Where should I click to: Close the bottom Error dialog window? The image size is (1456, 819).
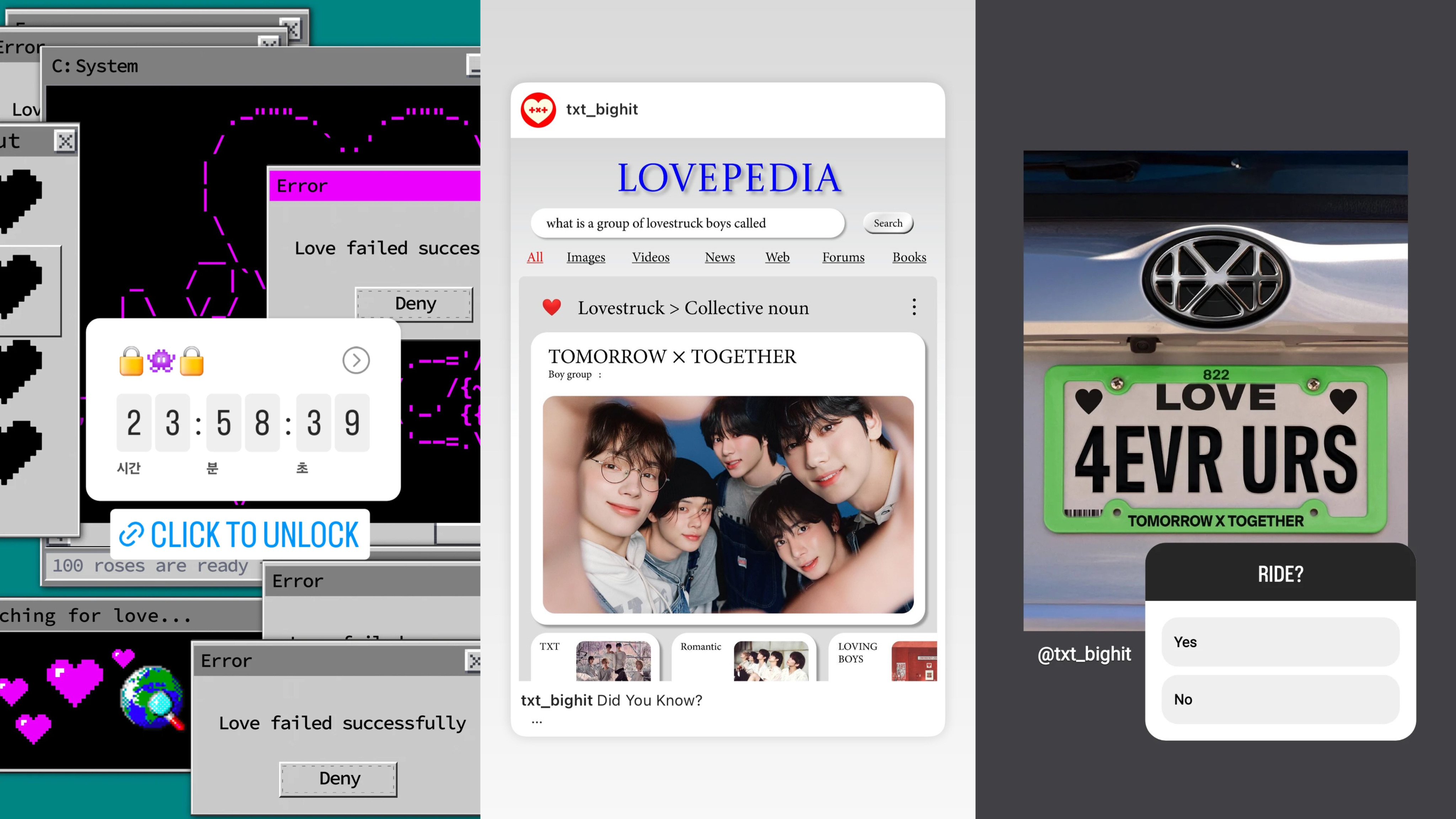473,660
